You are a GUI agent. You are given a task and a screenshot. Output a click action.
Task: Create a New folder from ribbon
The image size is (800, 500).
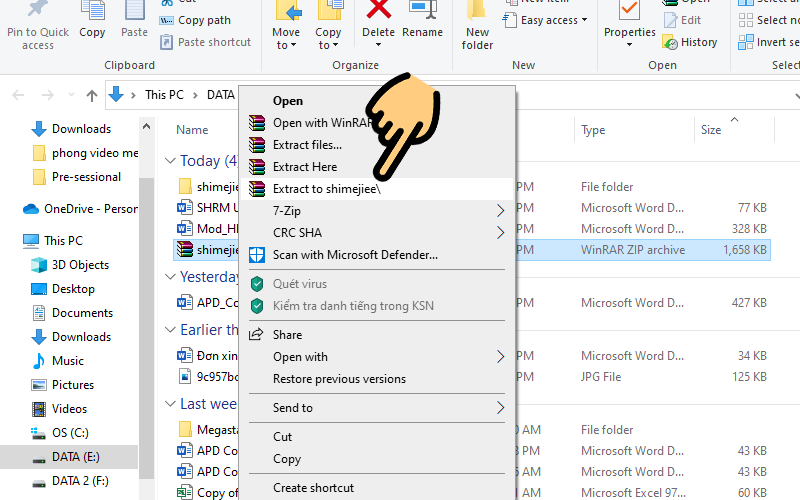click(x=478, y=26)
